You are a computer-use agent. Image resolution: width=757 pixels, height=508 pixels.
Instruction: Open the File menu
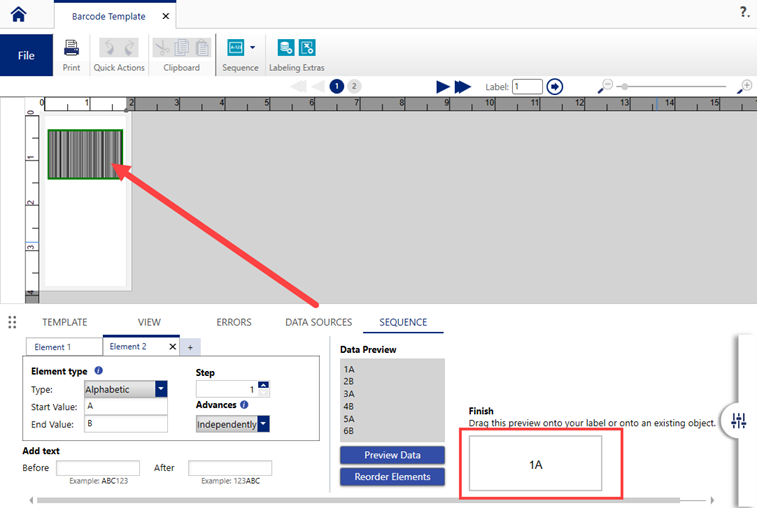26,56
